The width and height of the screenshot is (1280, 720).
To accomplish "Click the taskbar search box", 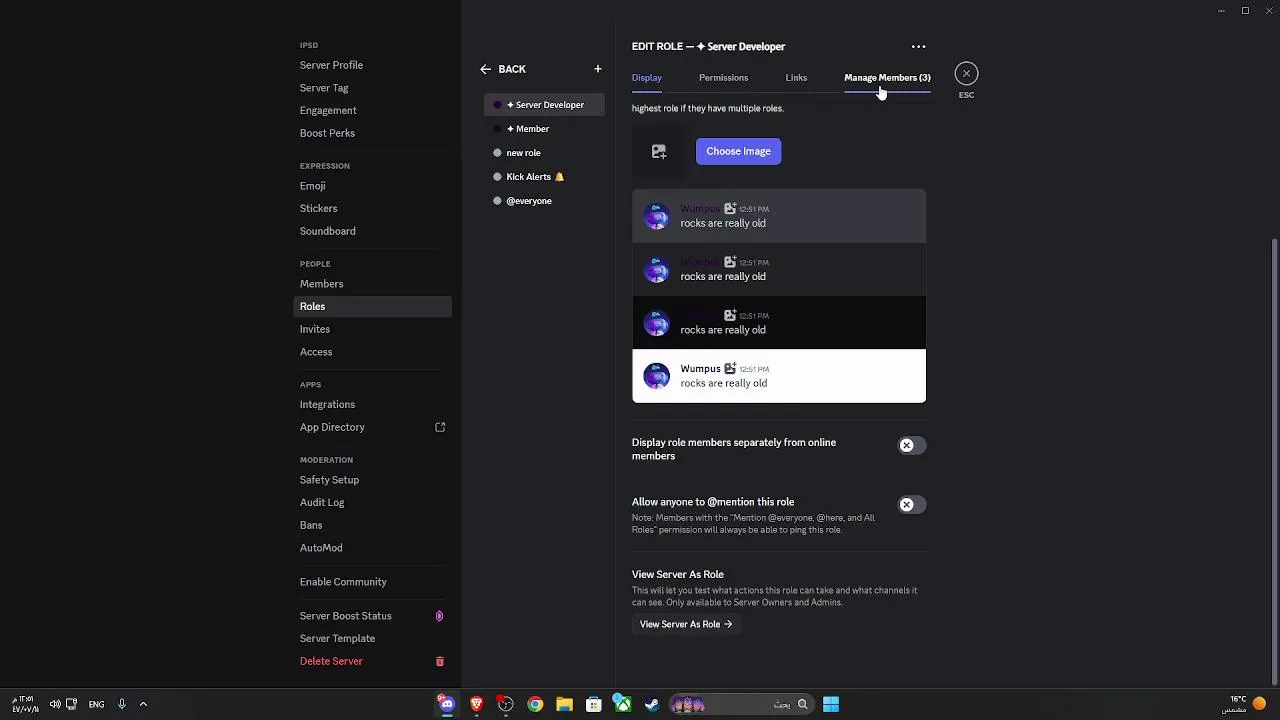I will pos(741,704).
